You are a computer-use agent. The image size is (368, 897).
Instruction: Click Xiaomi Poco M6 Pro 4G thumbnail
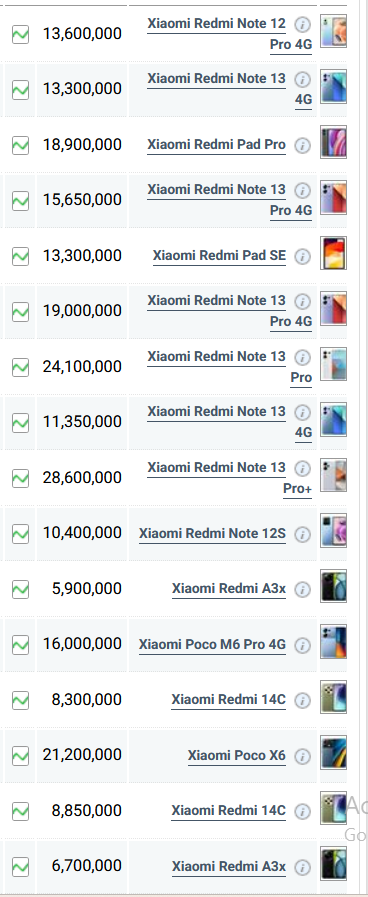pos(333,641)
